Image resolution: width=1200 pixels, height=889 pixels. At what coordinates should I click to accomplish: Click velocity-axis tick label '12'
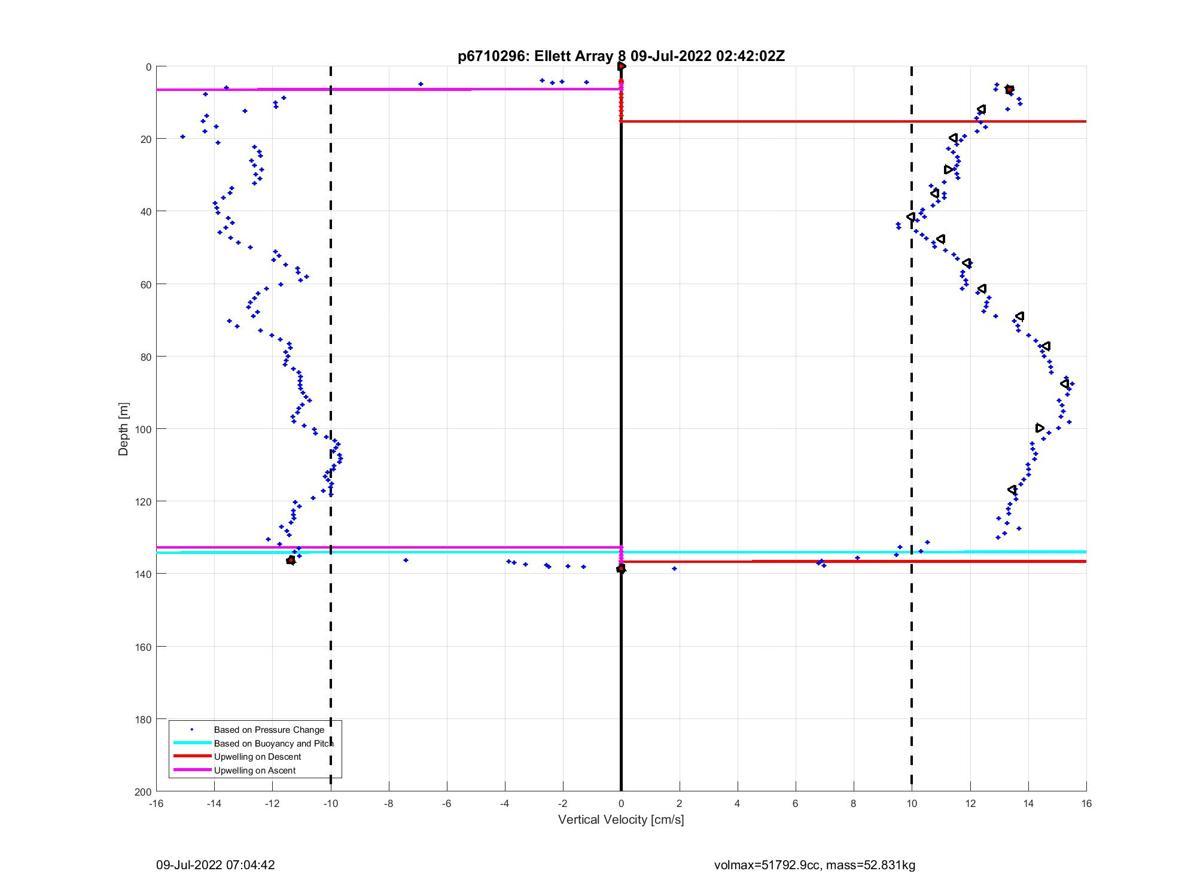point(969,803)
